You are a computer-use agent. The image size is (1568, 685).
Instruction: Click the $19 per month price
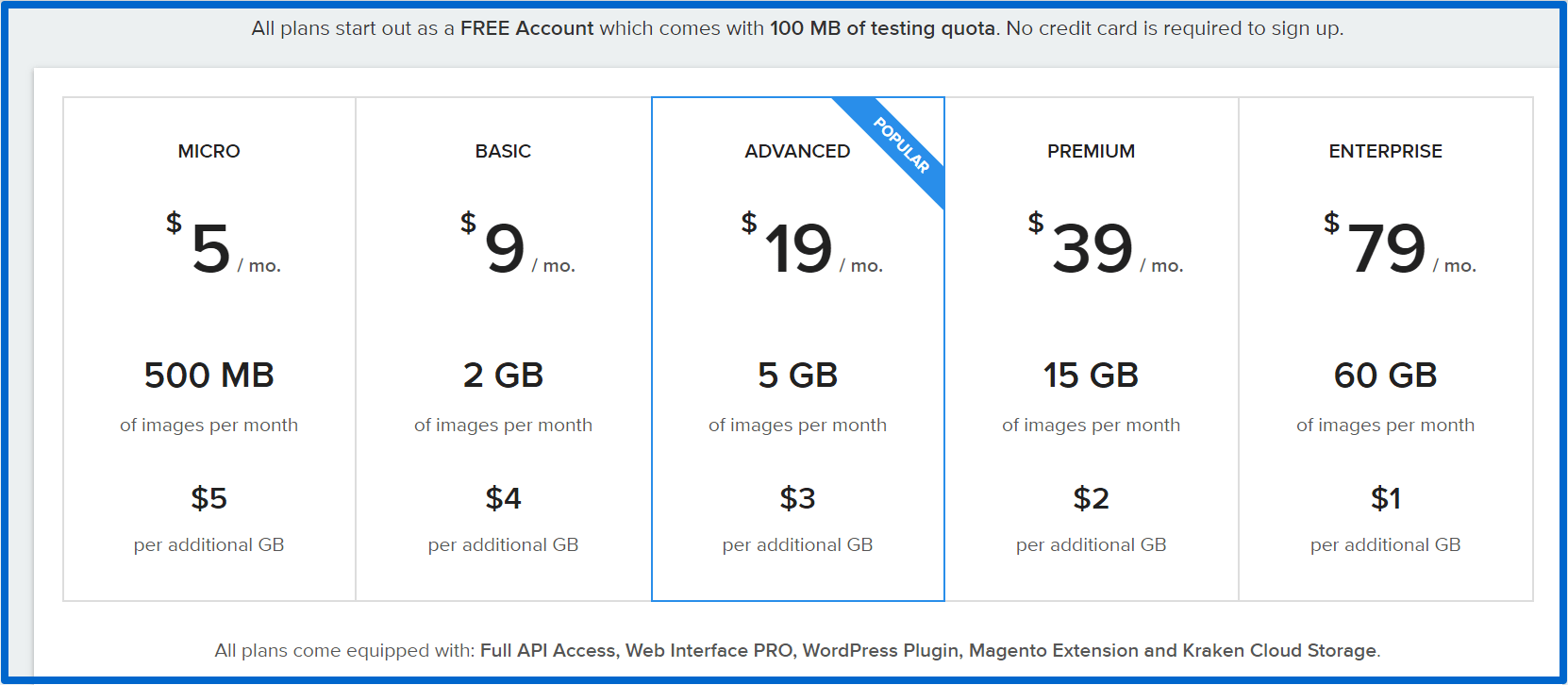pos(811,247)
